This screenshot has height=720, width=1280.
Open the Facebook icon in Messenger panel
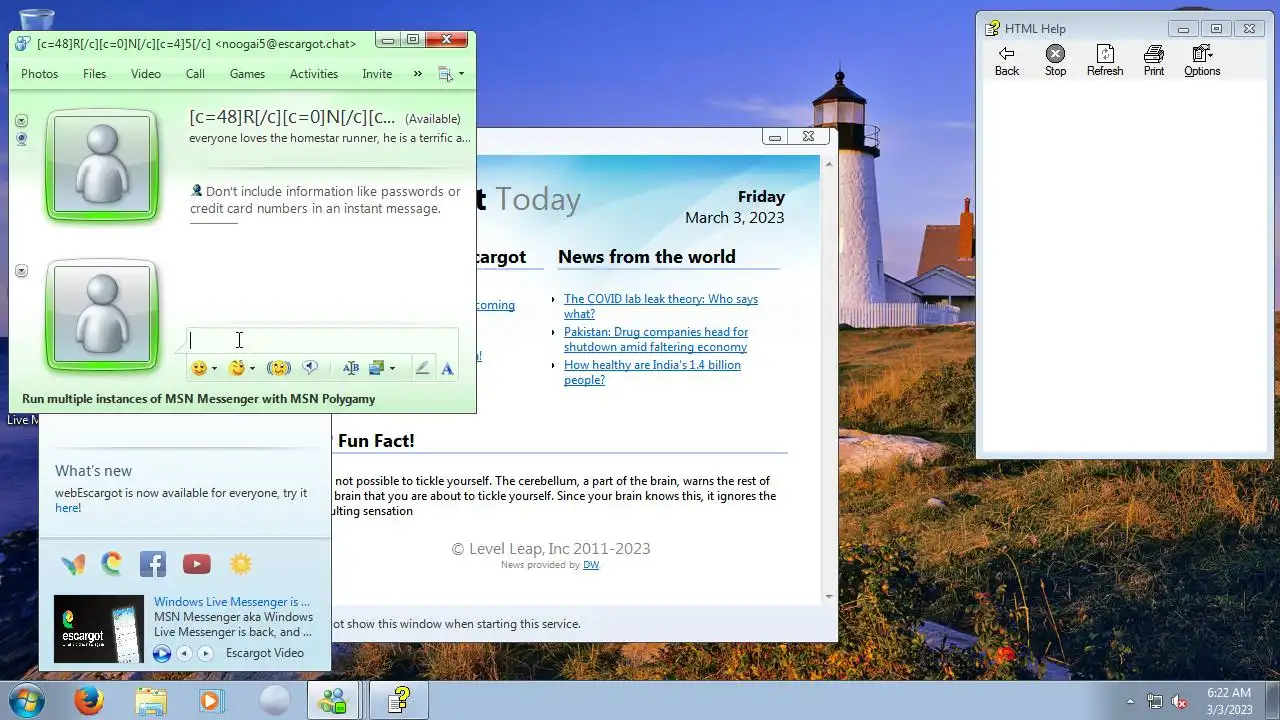click(x=153, y=564)
